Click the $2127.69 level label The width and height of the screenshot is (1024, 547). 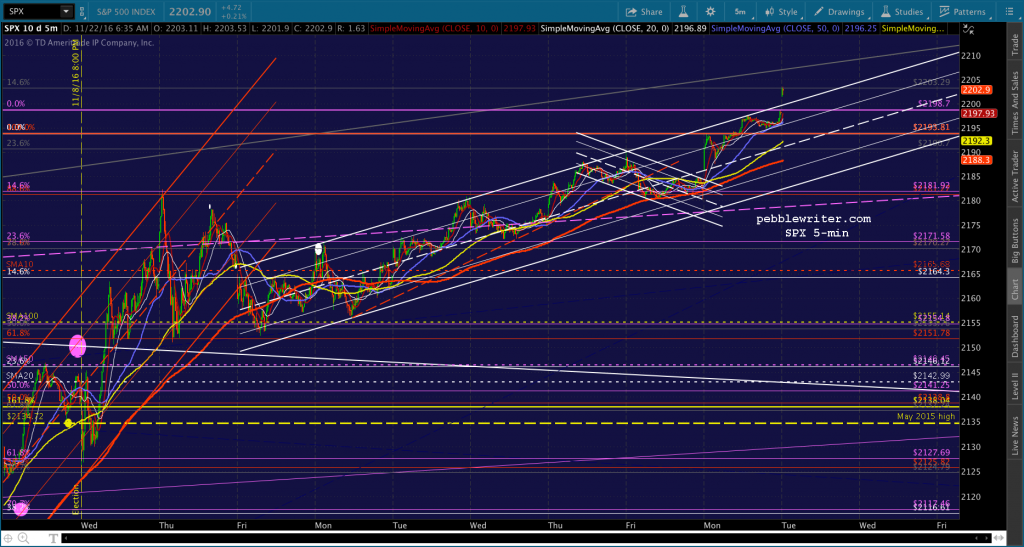932,452
